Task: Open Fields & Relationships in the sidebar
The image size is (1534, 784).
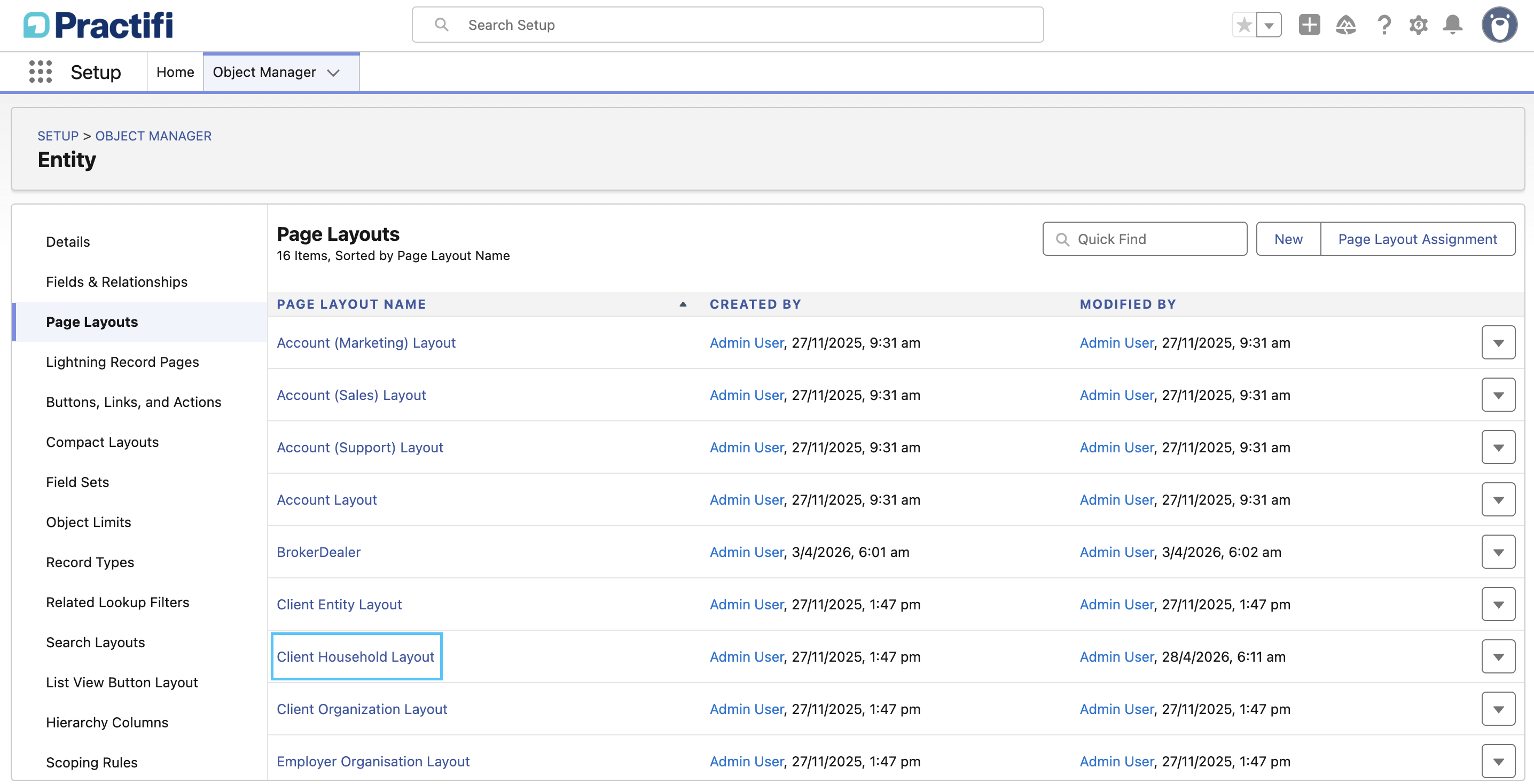Action: [x=117, y=281]
